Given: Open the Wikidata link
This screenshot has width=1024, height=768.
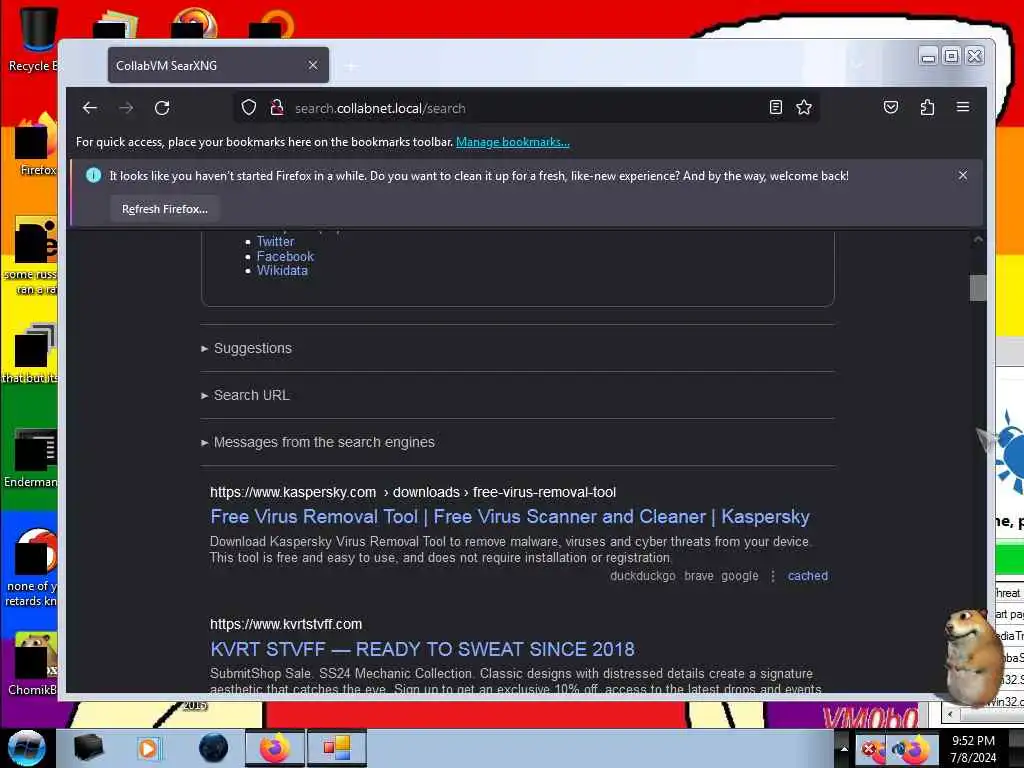Looking at the screenshot, I should (x=281, y=270).
